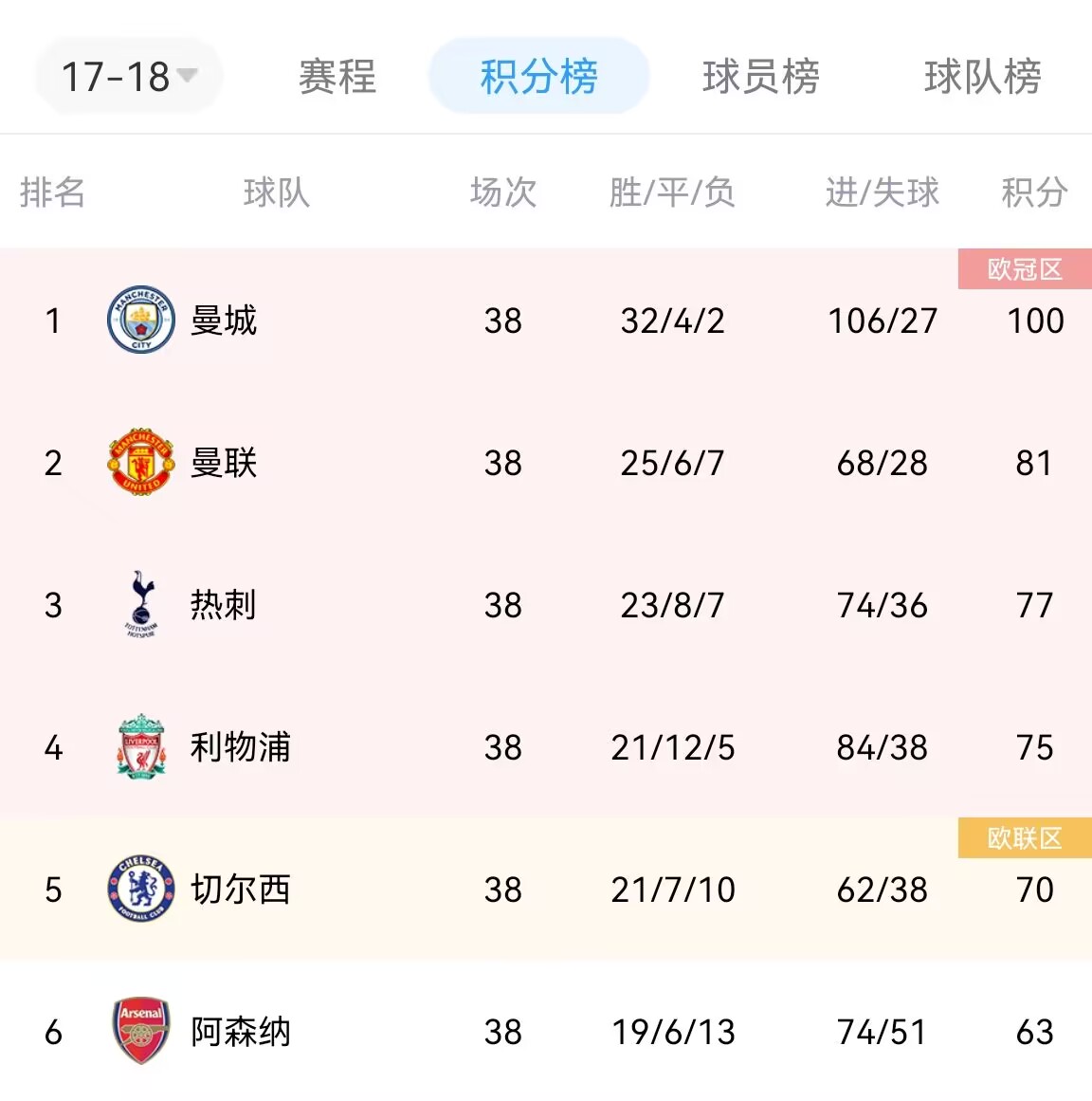Viewport: 1092px width, 1101px height.
Task: Click the Manchester United crest
Action: tap(141, 462)
